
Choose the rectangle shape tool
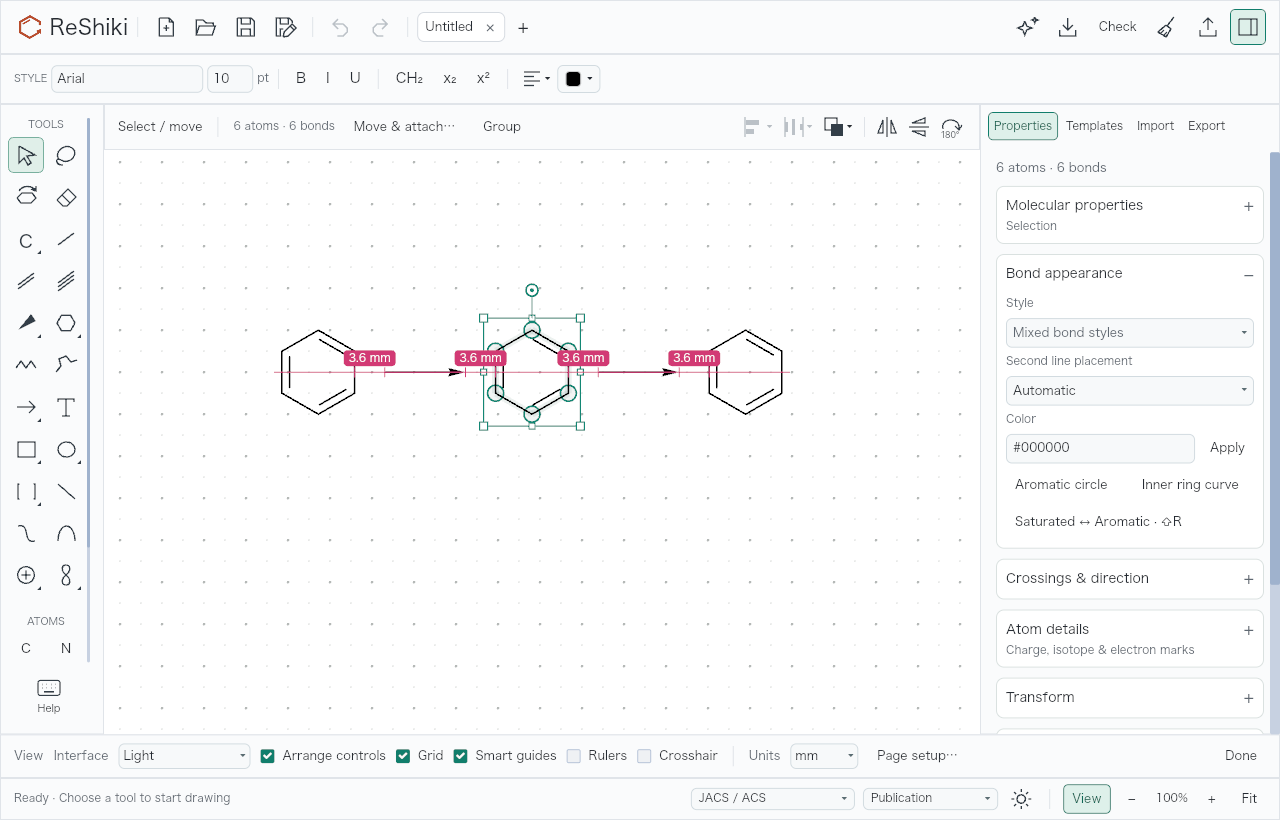coord(26,449)
